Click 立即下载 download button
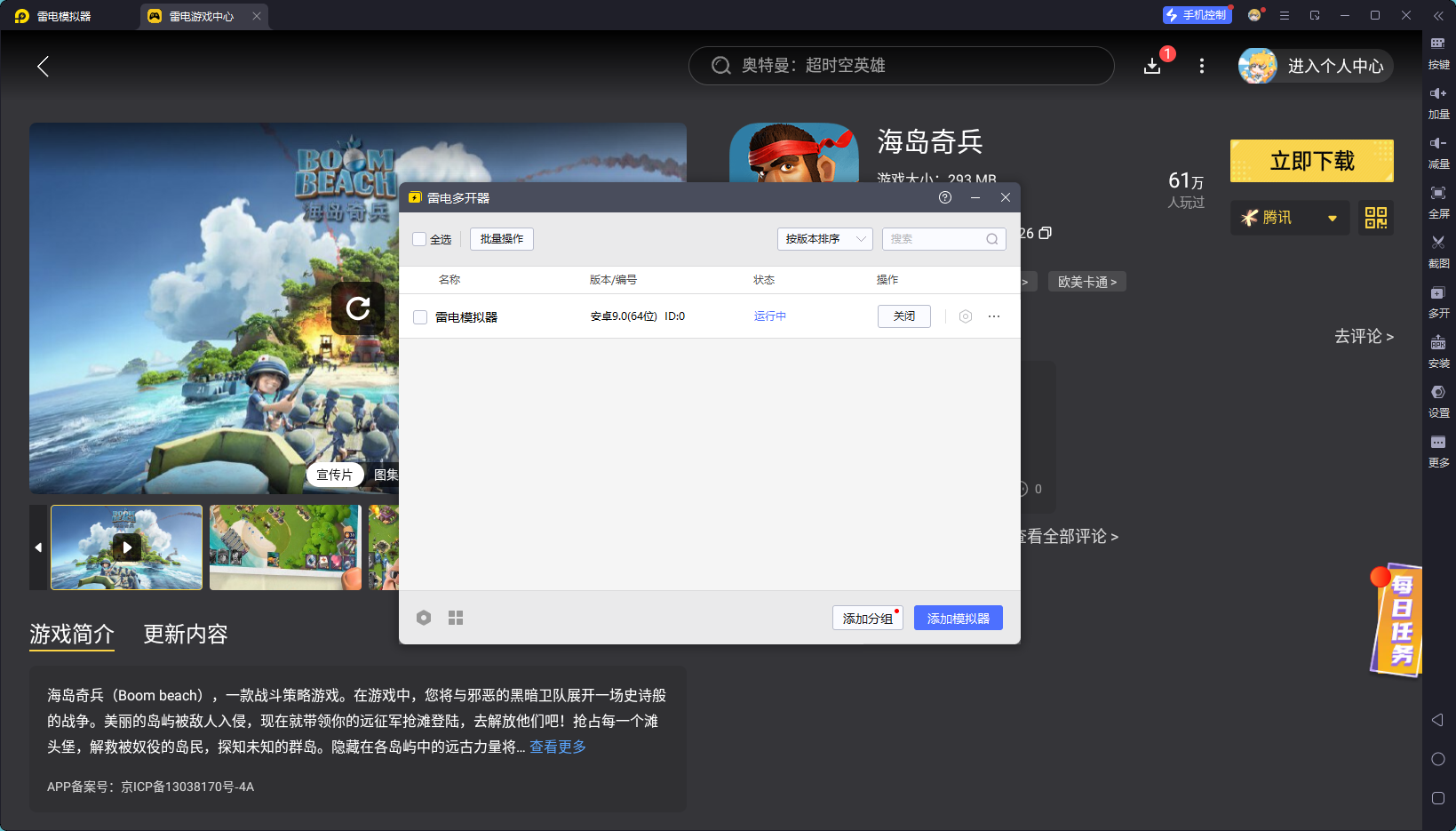Image resolution: width=1456 pixels, height=831 pixels. (1312, 161)
